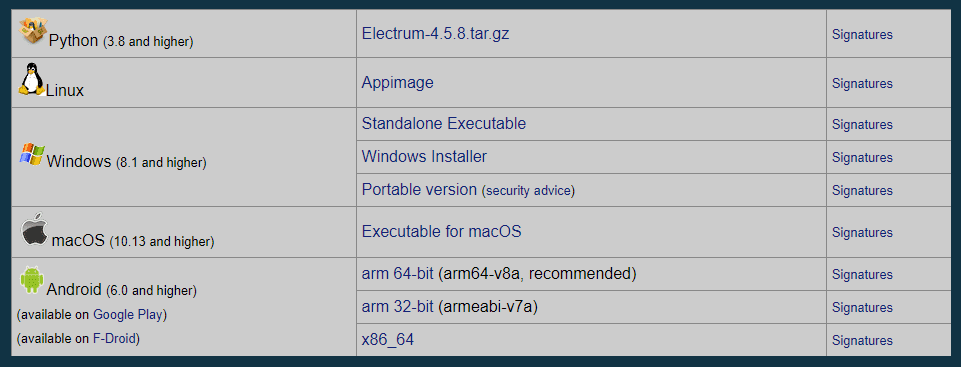Click the green Android robot icon
The width and height of the screenshot is (961, 367).
click(32, 279)
